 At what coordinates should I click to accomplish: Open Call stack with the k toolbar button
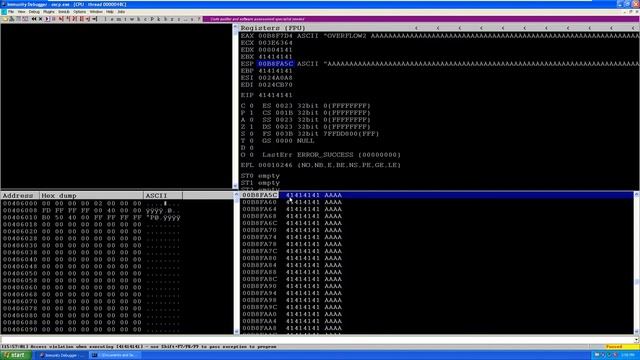coord(159,19)
